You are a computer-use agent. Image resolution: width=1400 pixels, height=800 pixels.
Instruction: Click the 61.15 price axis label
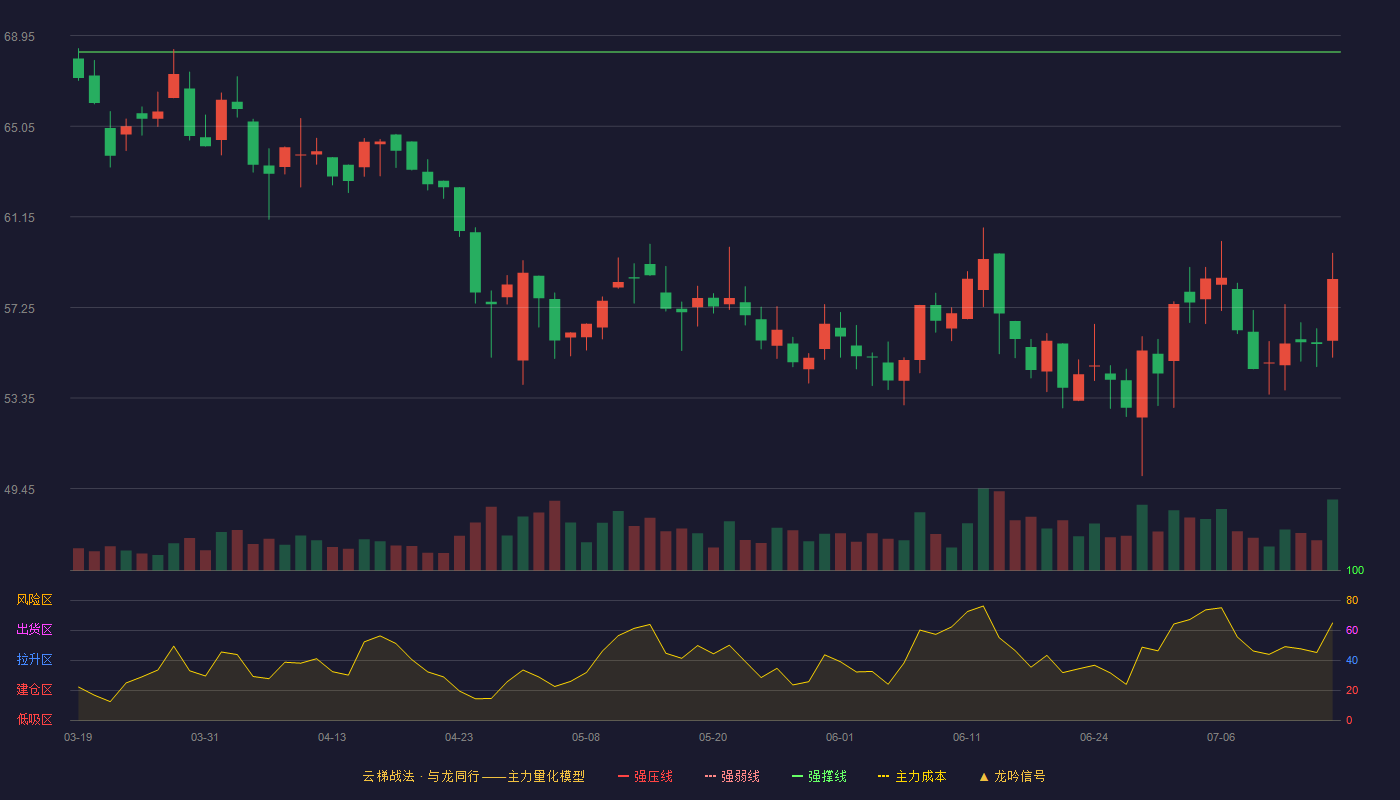coord(19,217)
